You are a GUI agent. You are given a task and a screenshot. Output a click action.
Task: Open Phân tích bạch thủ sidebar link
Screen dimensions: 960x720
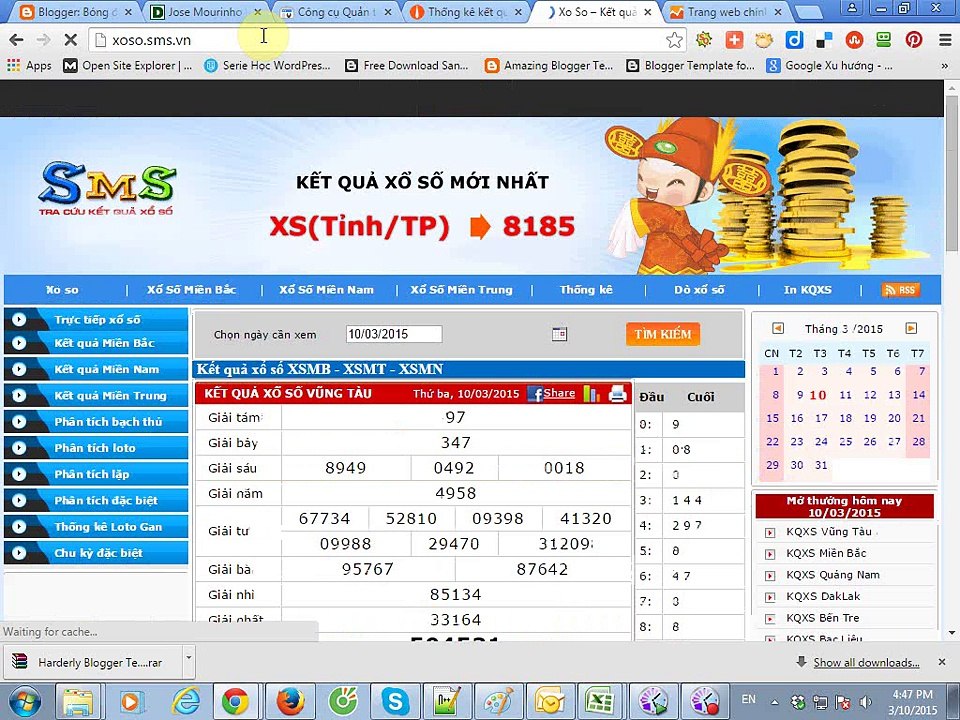click(x=96, y=421)
